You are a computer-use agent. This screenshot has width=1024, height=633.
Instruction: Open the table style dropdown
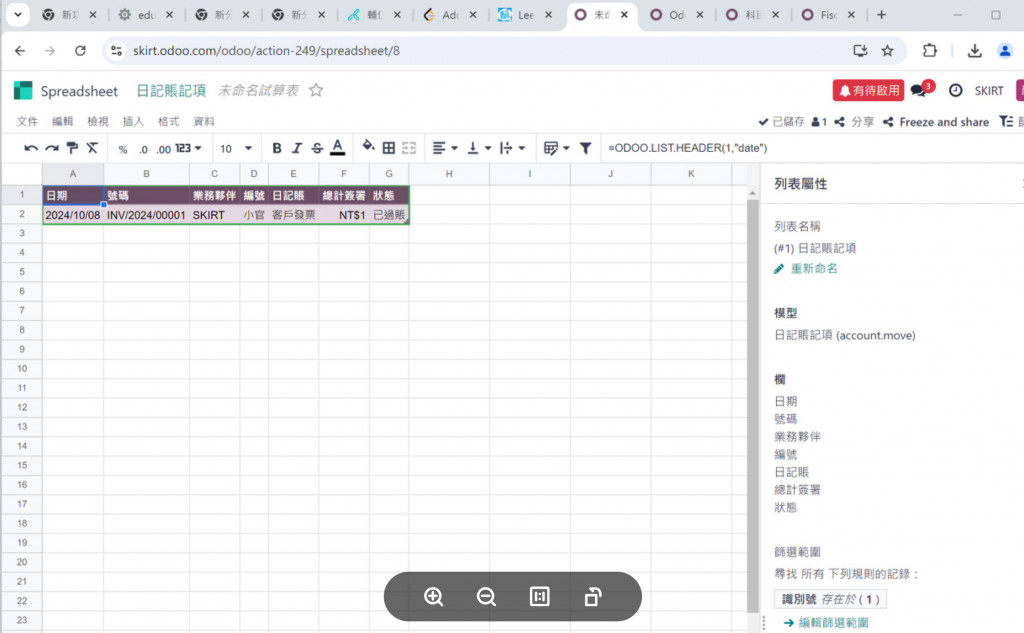point(556,148)
